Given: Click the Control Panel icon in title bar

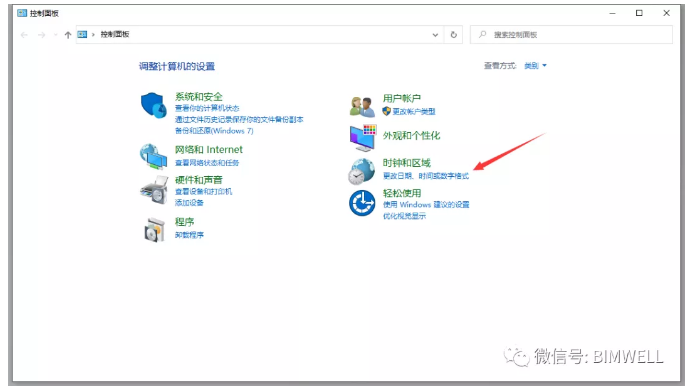Looking at the screenshot, I should coord(22,13).
